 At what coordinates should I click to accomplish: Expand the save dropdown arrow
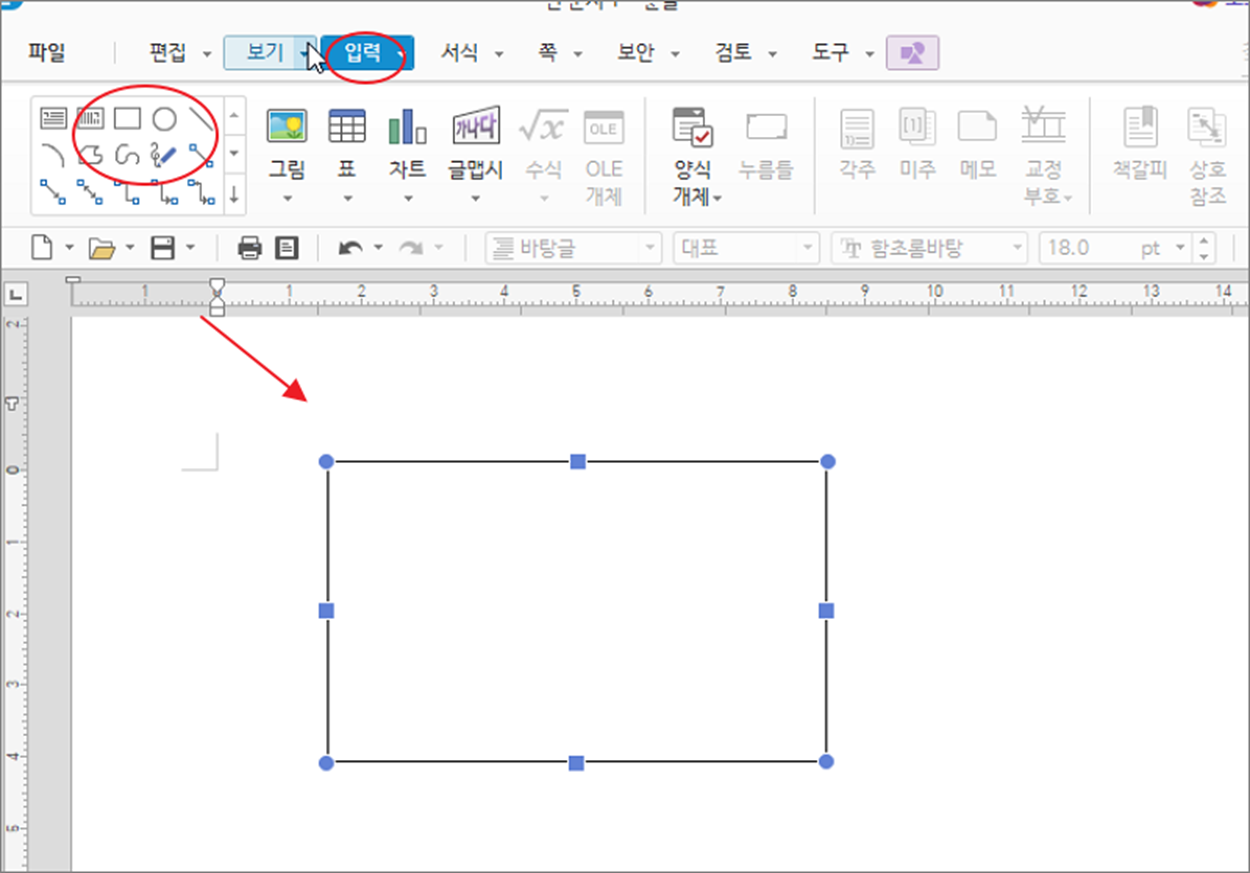(190, 248)
